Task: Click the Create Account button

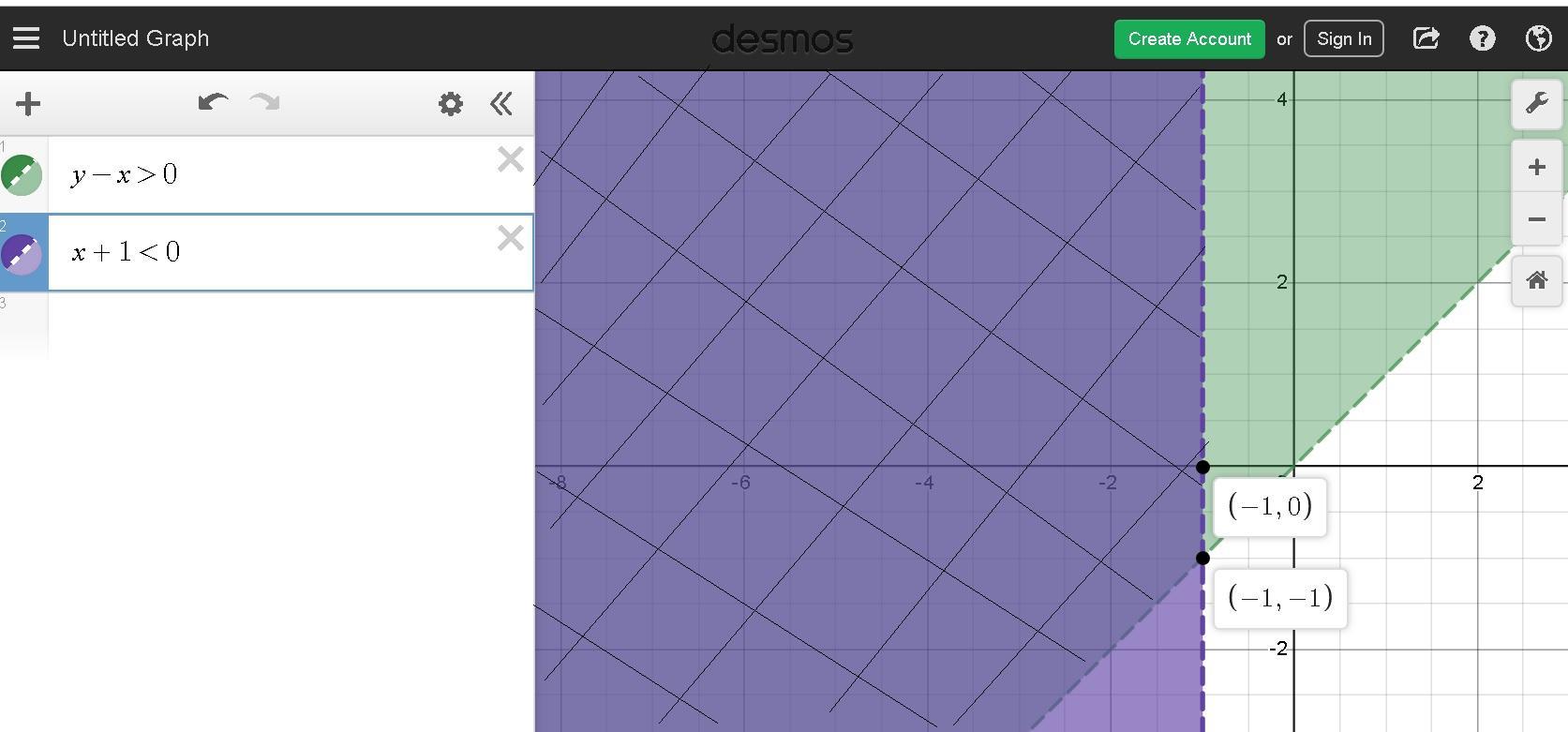Action: click(x=1189, y=38)
